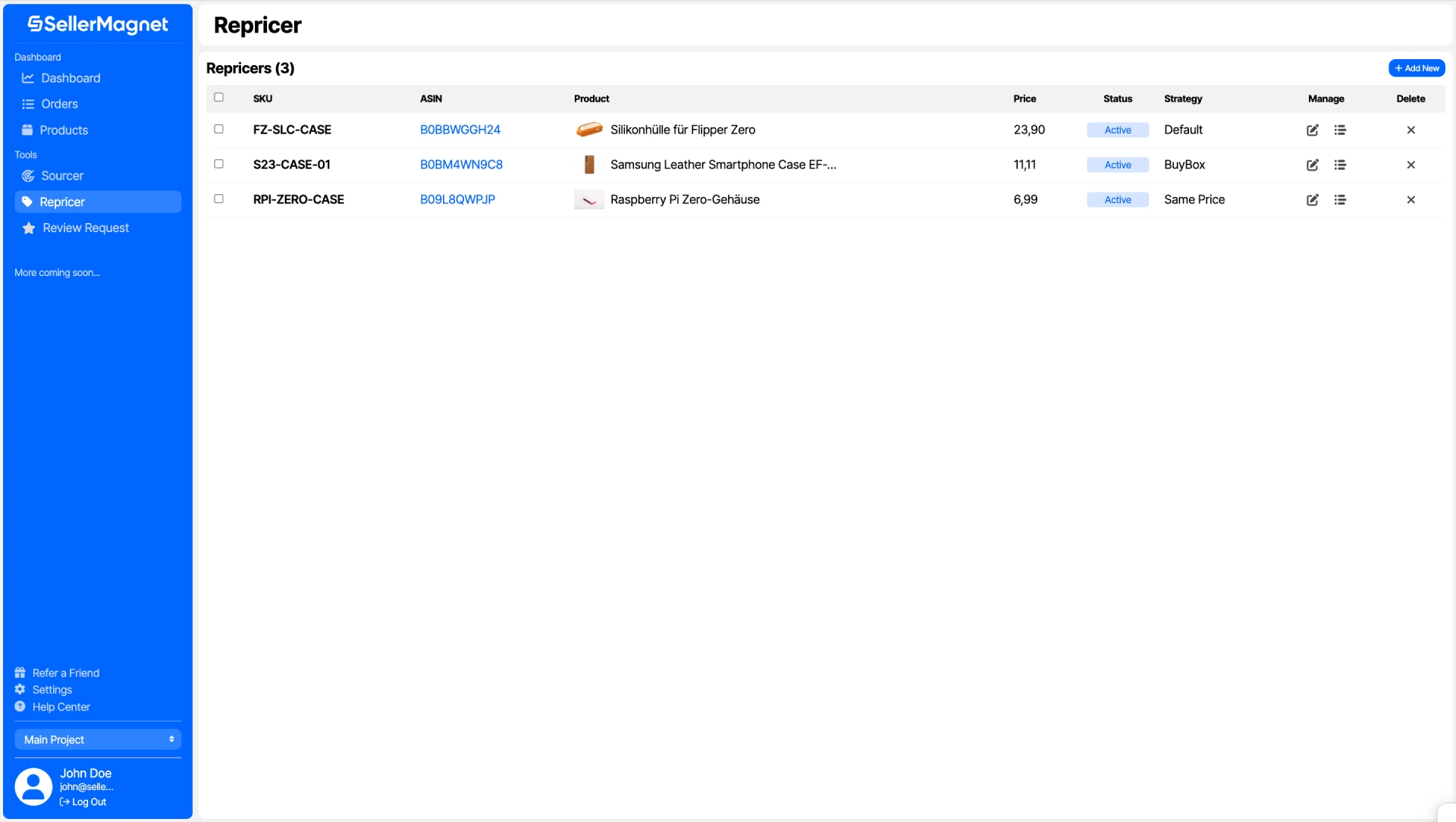The height and width of the screenshot is (822, 1456).
Task: Click the Log Out link
Action: [x=83, y=802]
